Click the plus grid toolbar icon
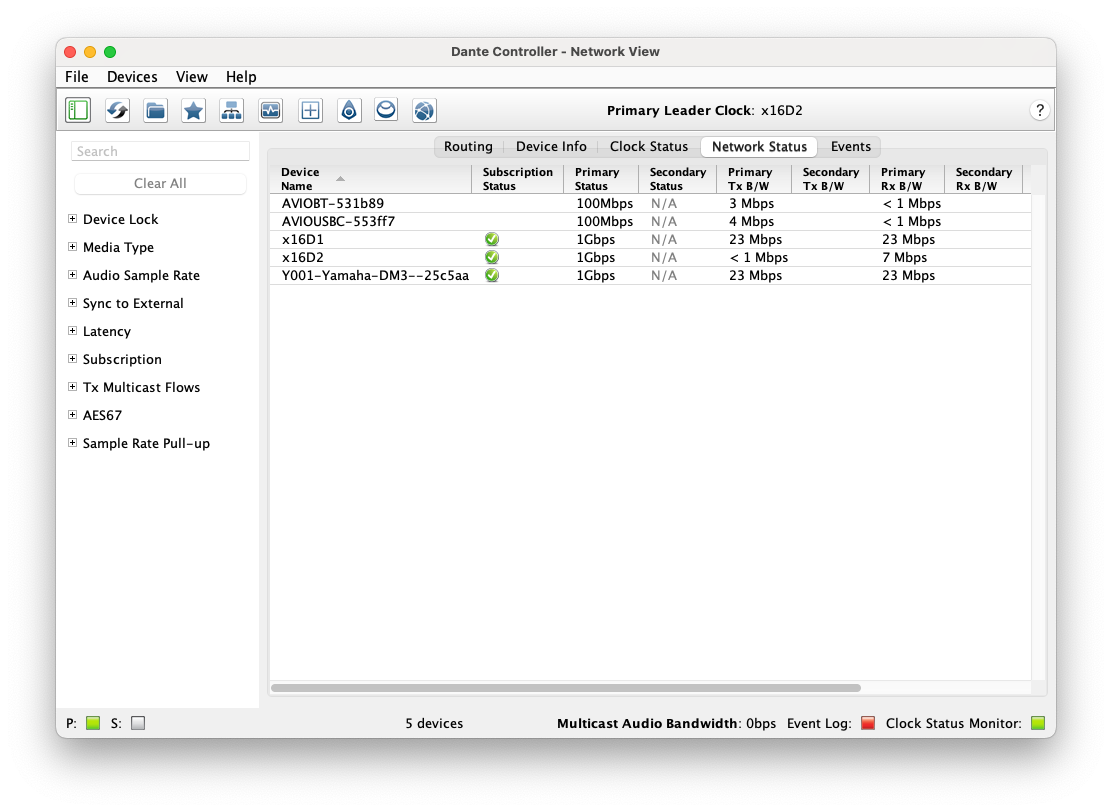Screen dimensions: 1112x812 coord(310,110)
